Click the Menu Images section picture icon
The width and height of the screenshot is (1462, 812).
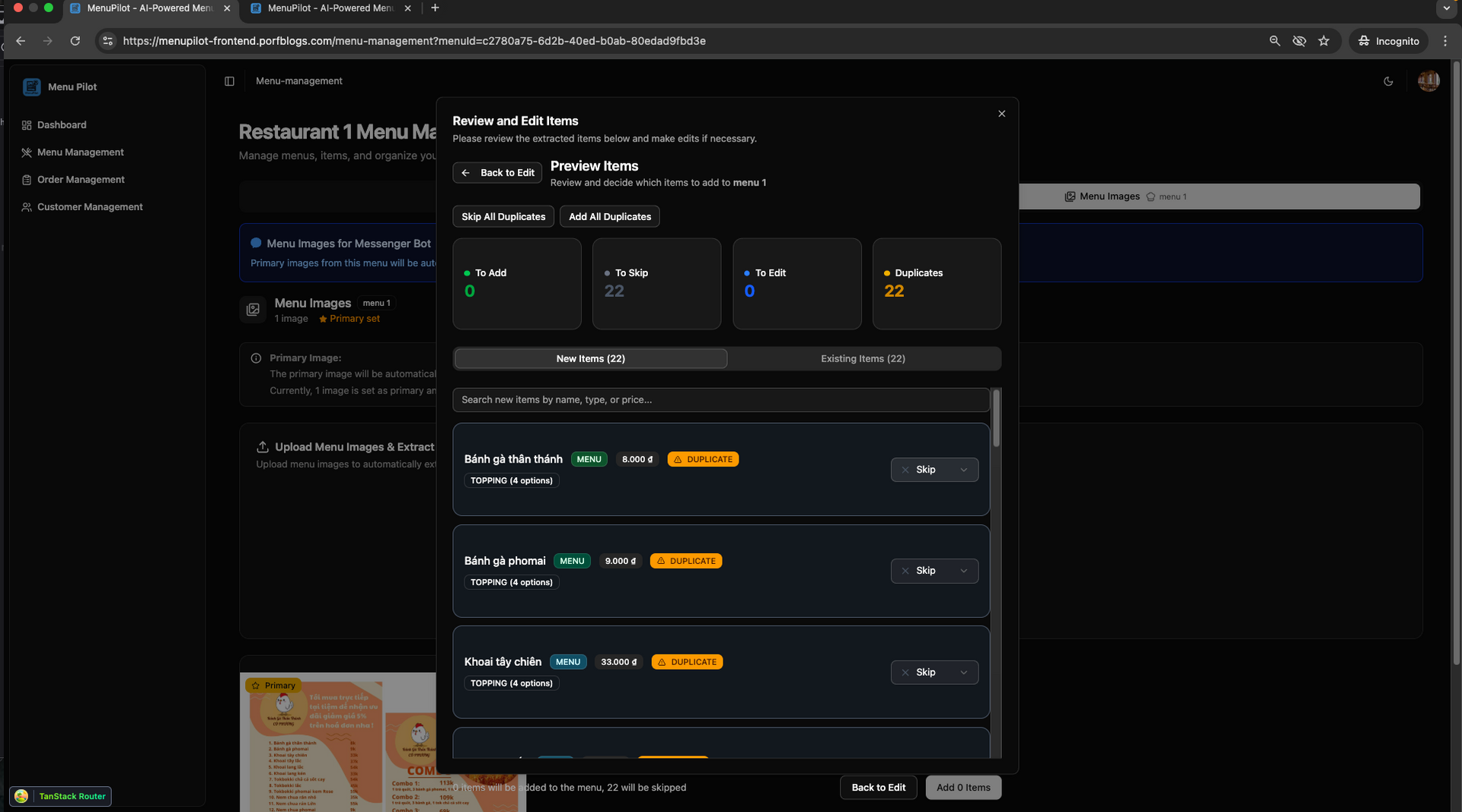[253, 310]
